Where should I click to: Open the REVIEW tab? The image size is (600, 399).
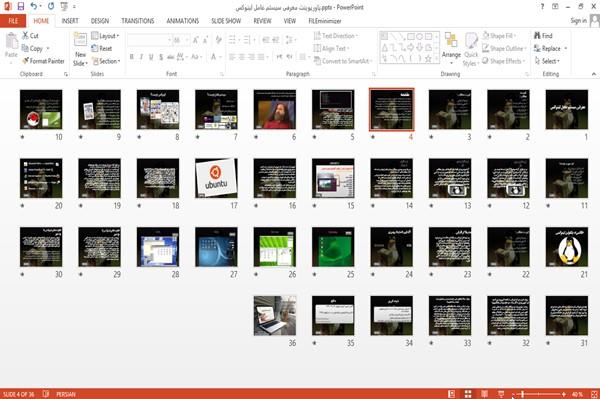pos(262,21)
